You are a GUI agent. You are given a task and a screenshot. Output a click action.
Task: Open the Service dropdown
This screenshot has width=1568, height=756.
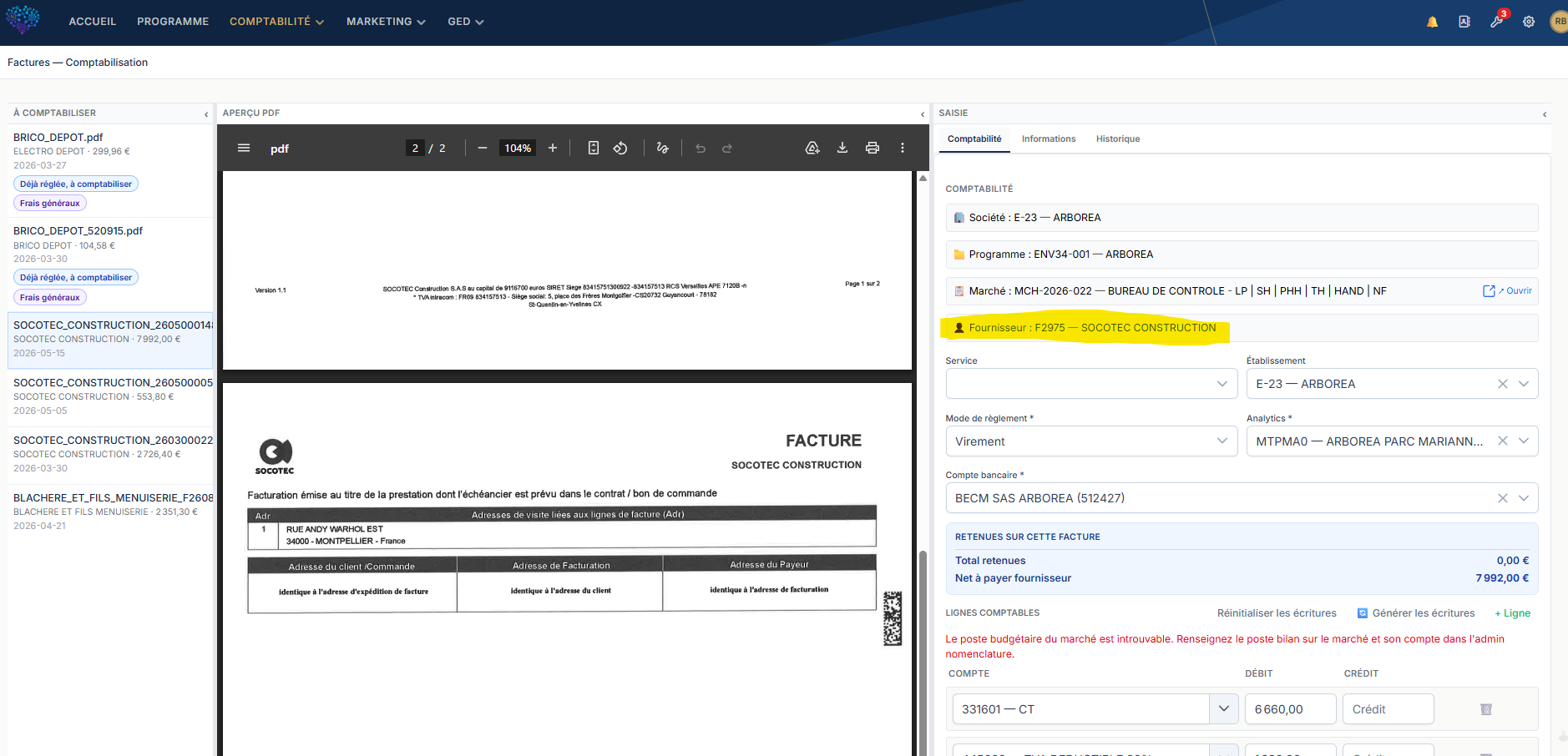[1091, 384]
